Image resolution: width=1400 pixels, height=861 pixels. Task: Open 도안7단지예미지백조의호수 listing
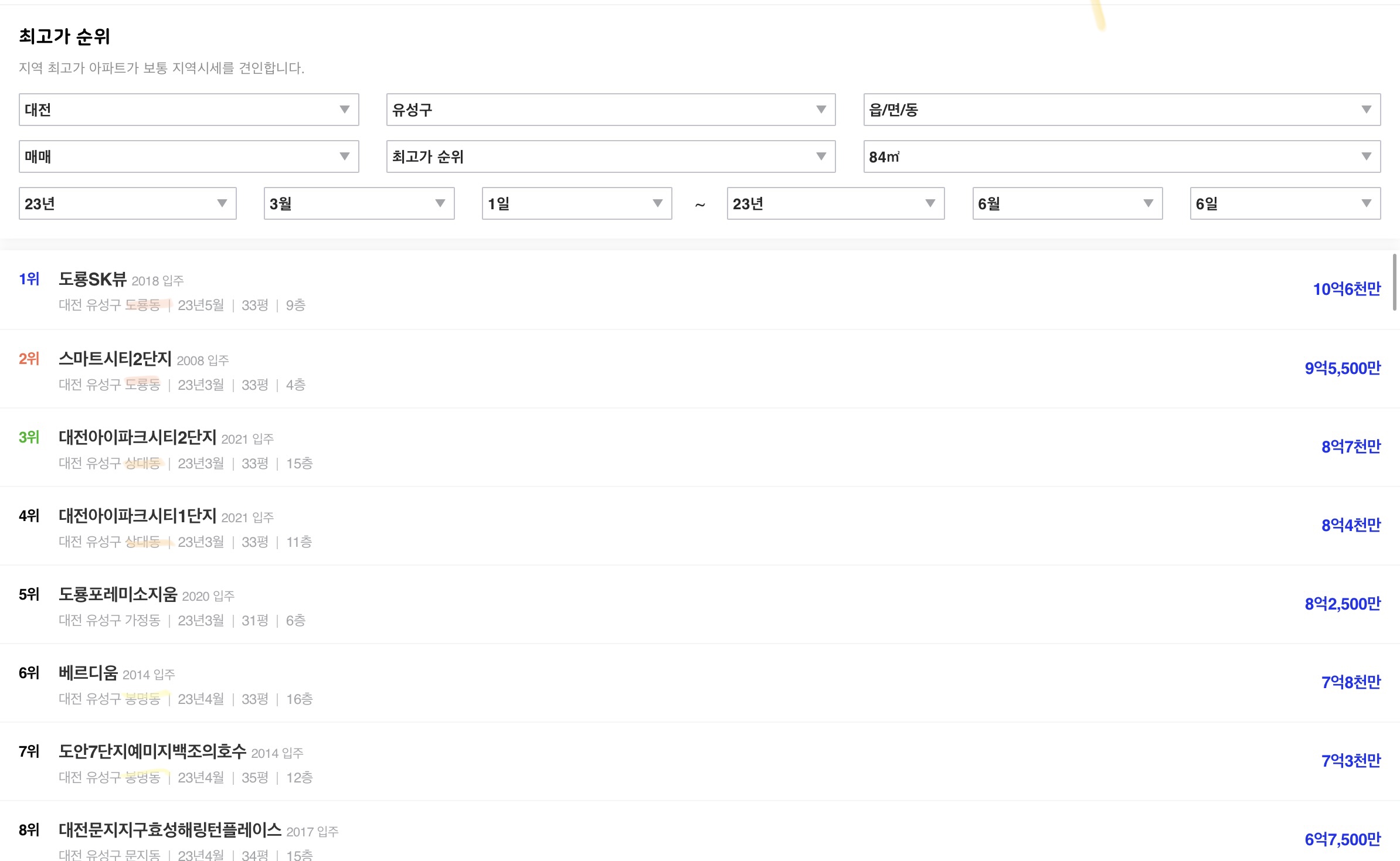pos(152,751)
